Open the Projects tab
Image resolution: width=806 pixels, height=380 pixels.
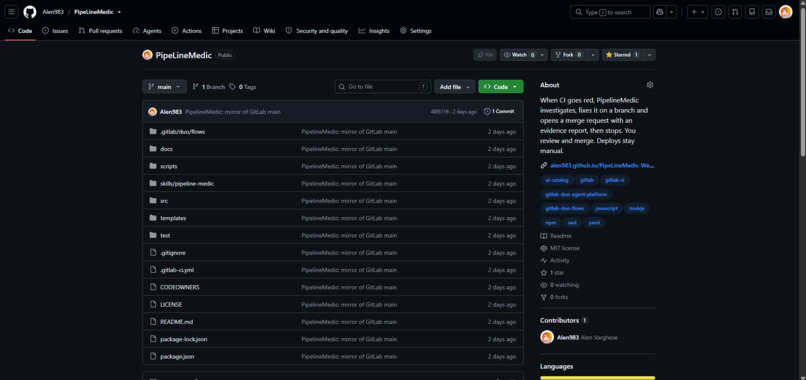[227, 31]
